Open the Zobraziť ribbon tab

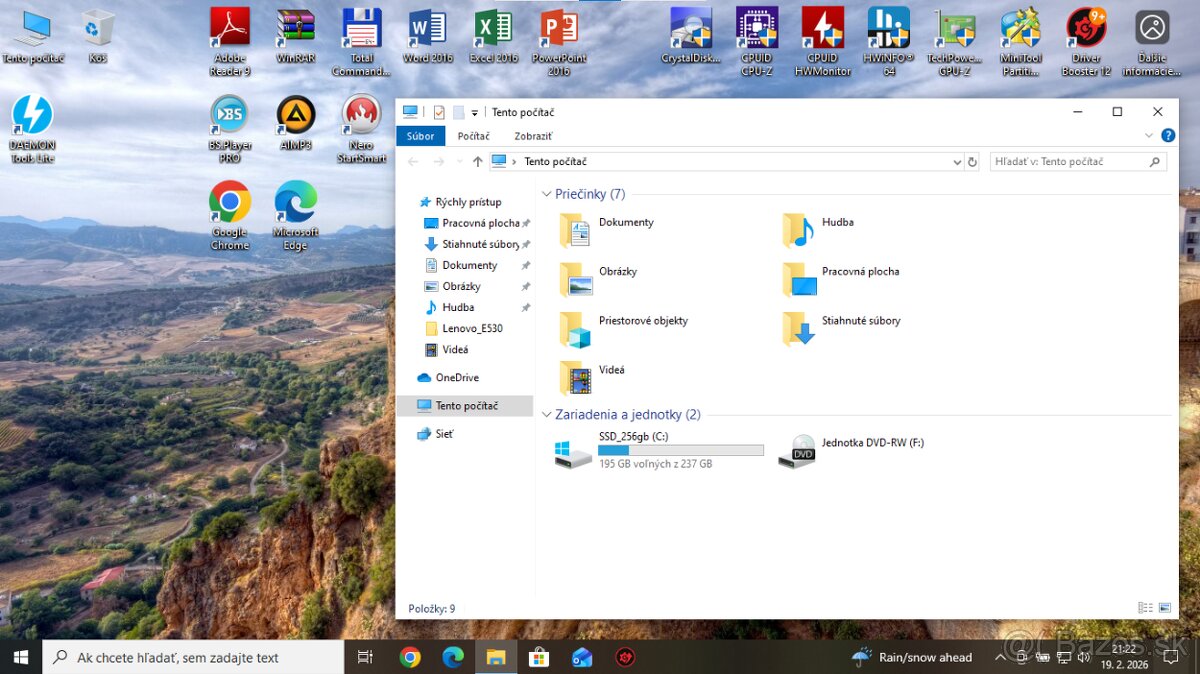[x=532, y=135]
